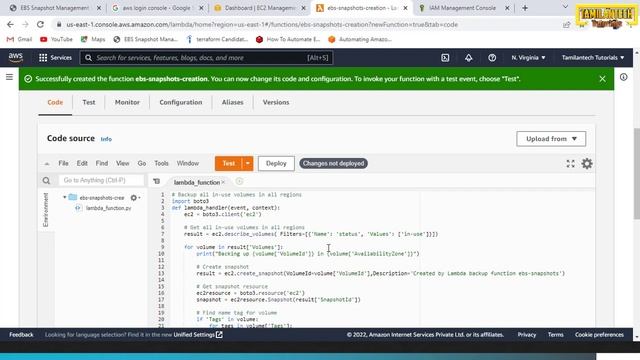
Task: Open the Upload from dropdown
Action: click(551, 139)
